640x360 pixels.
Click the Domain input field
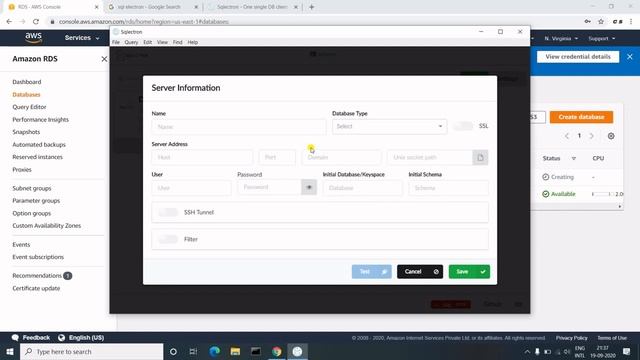pos(341,157)
